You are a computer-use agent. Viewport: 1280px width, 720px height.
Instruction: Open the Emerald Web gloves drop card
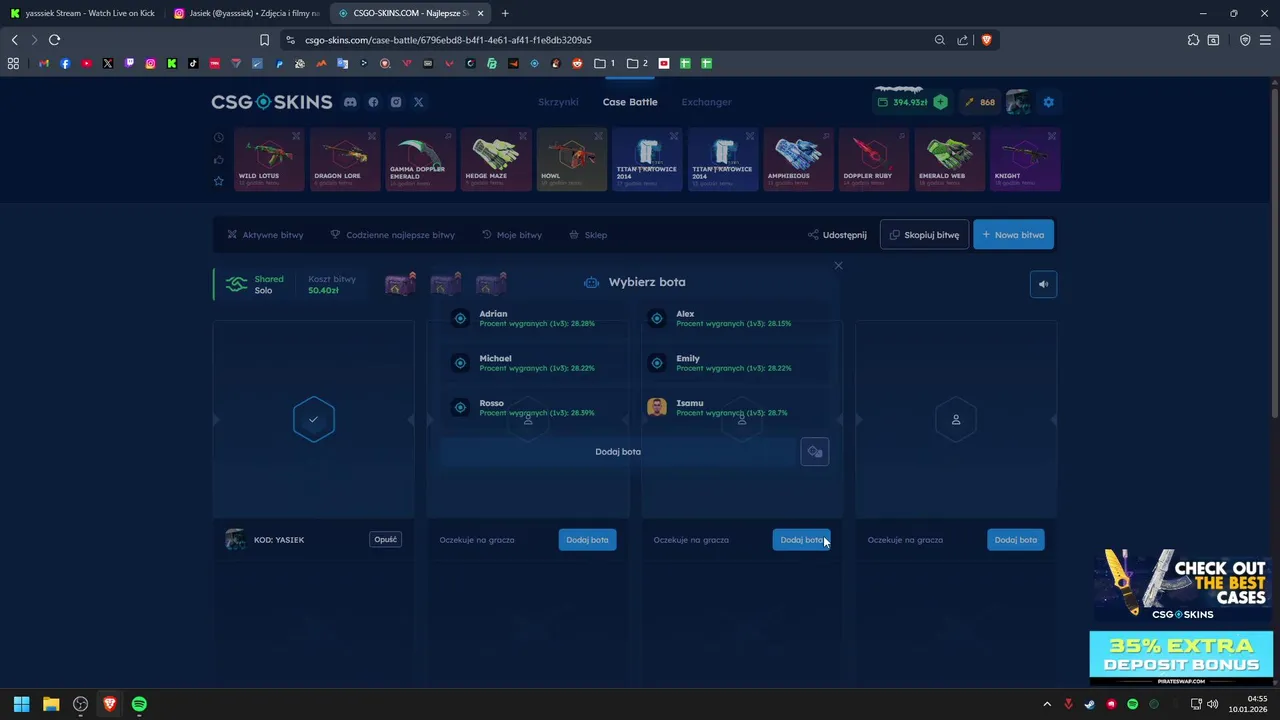pos(950,159)
